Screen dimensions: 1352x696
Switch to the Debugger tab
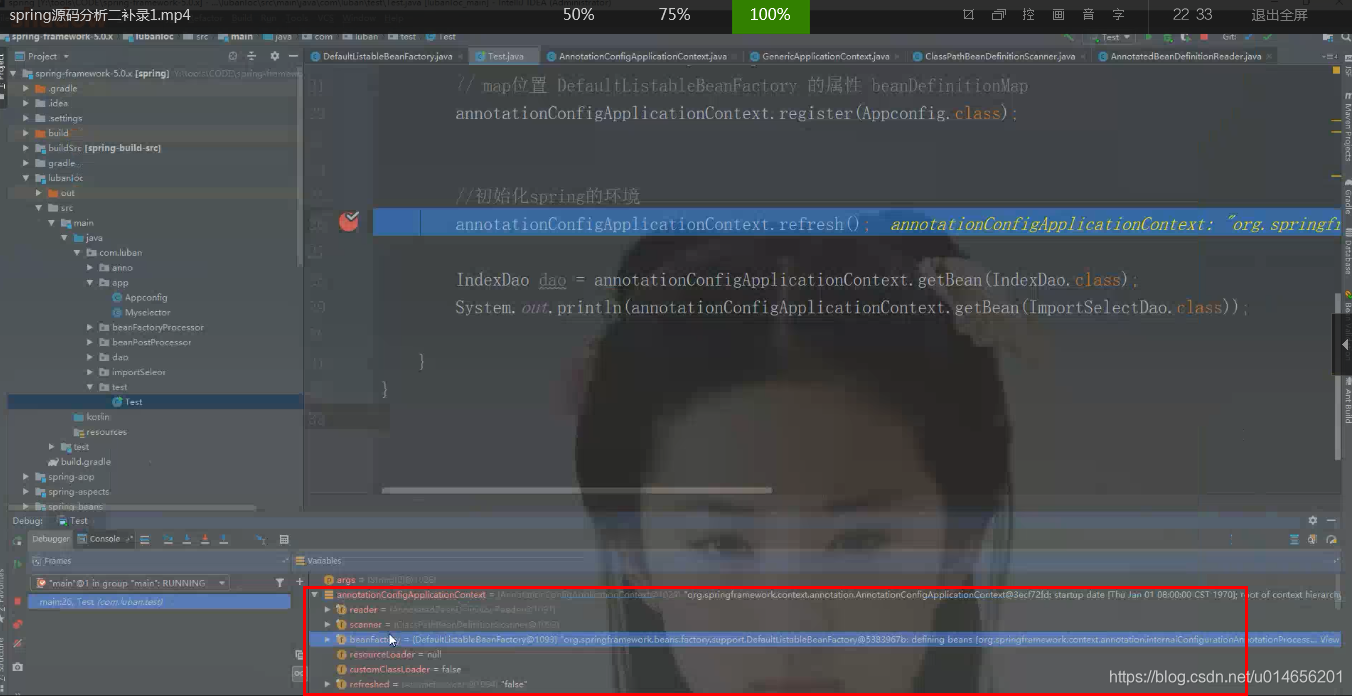(x=51, y=539)
